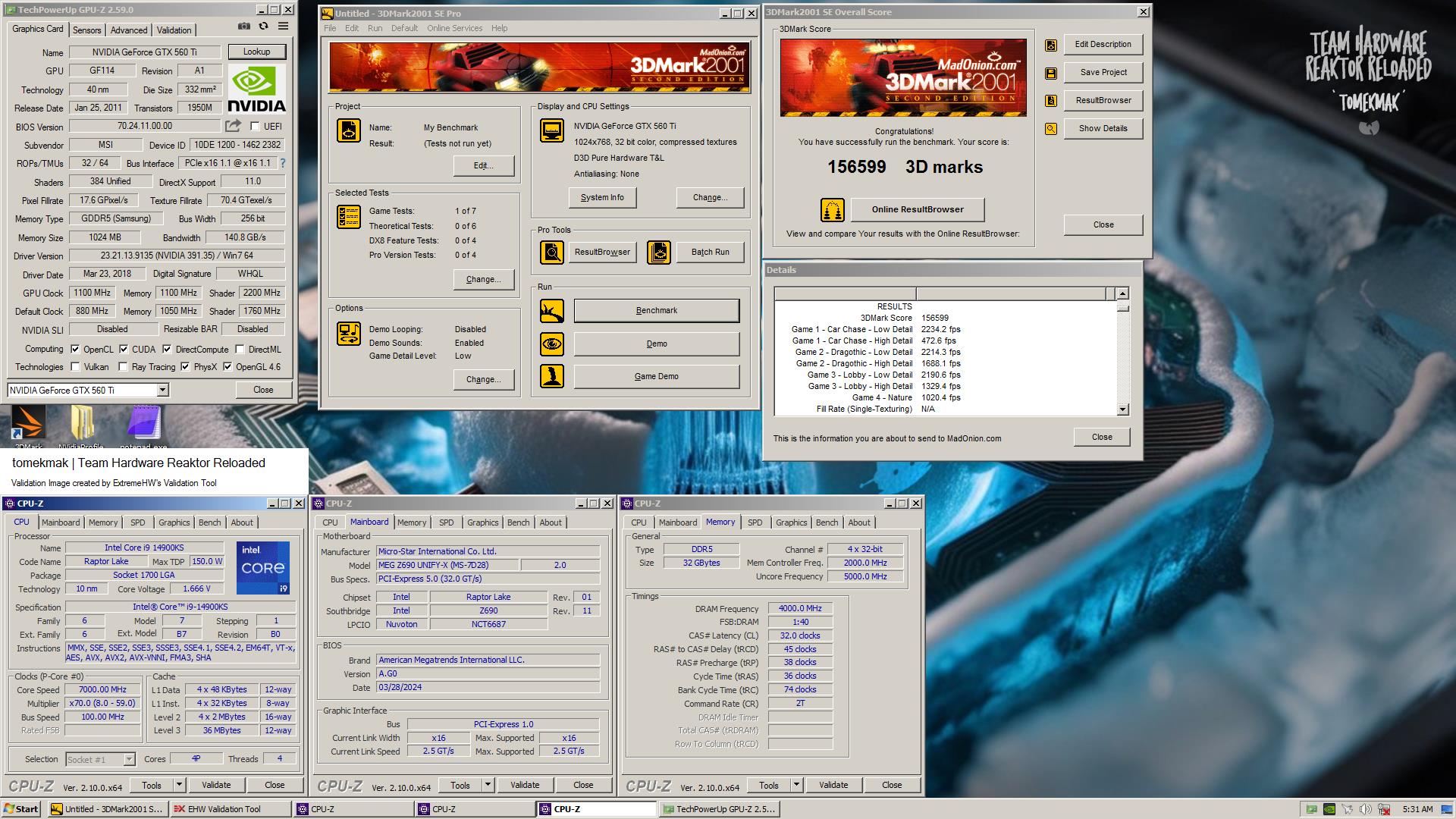Image resolution: width=1456 pixels, height=819 pixels.
Task: Click the Edit... button in Project section
Action: click(483, 166)
